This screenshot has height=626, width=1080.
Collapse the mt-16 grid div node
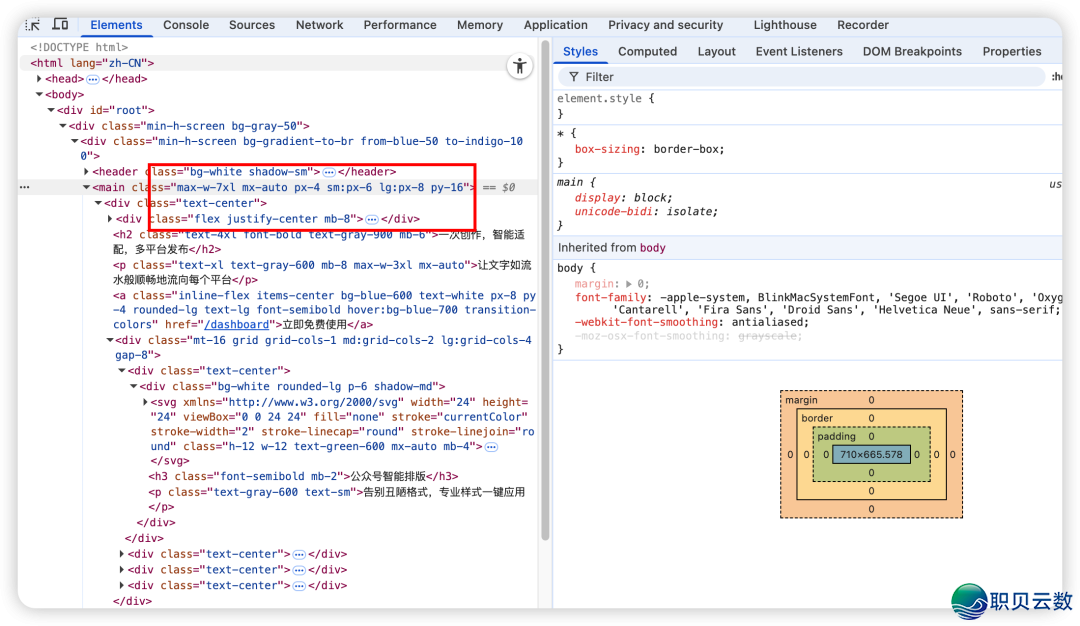click(x=110, y=340)
